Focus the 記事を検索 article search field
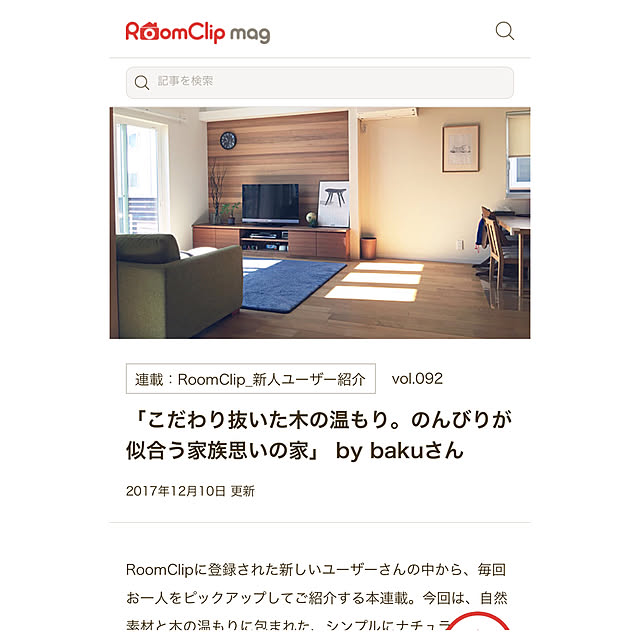 [320, 82]
